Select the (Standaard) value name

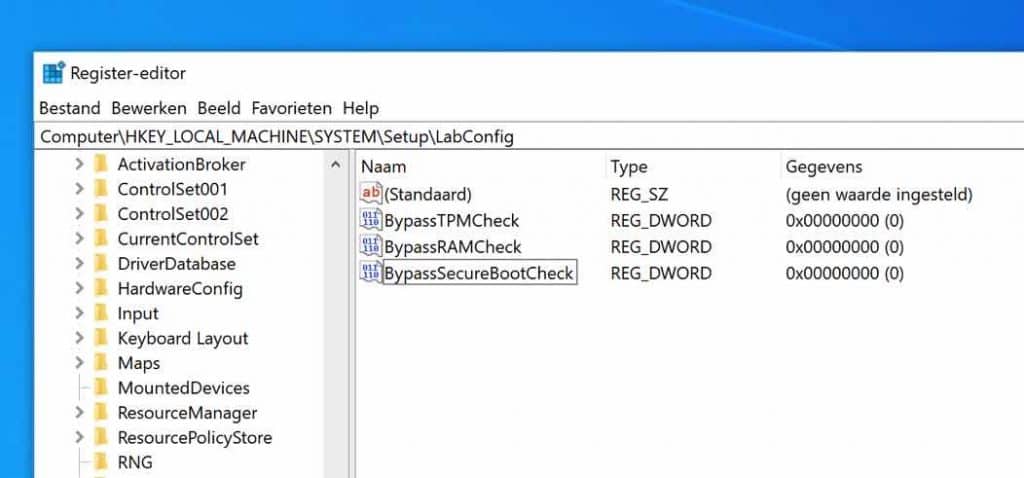[x=428, y=195]
